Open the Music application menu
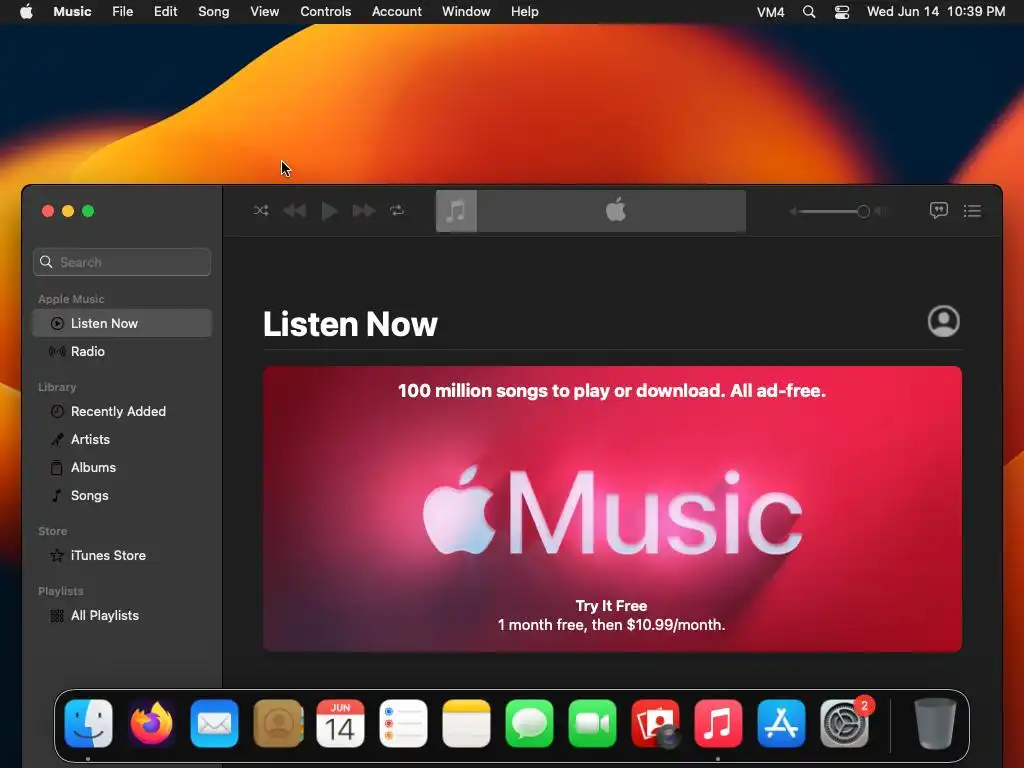Image resolution: width=1024 pixels, height=768 pixels. tap(72, 12)
